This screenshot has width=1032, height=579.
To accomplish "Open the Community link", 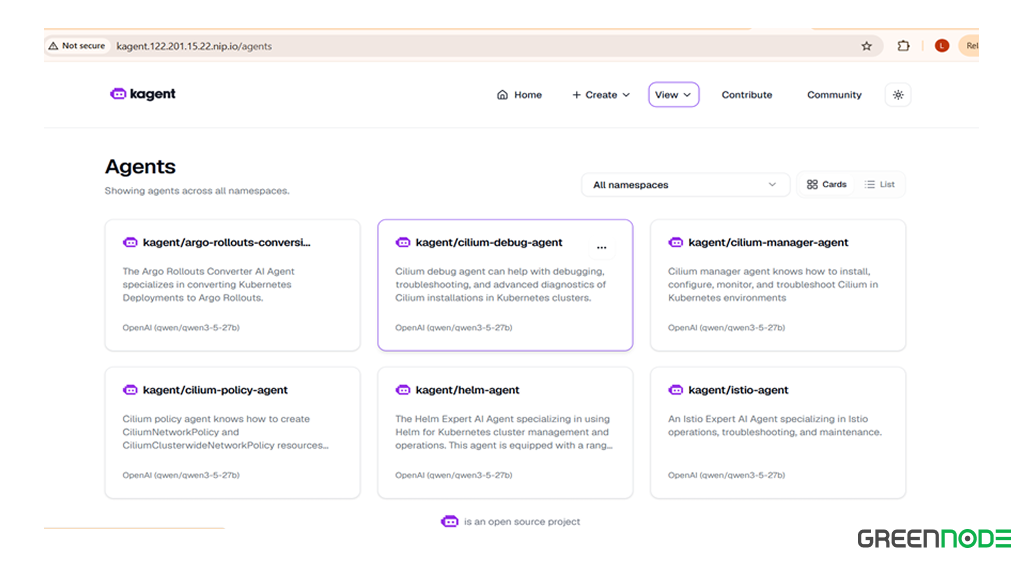I will [x=834, y=95].
